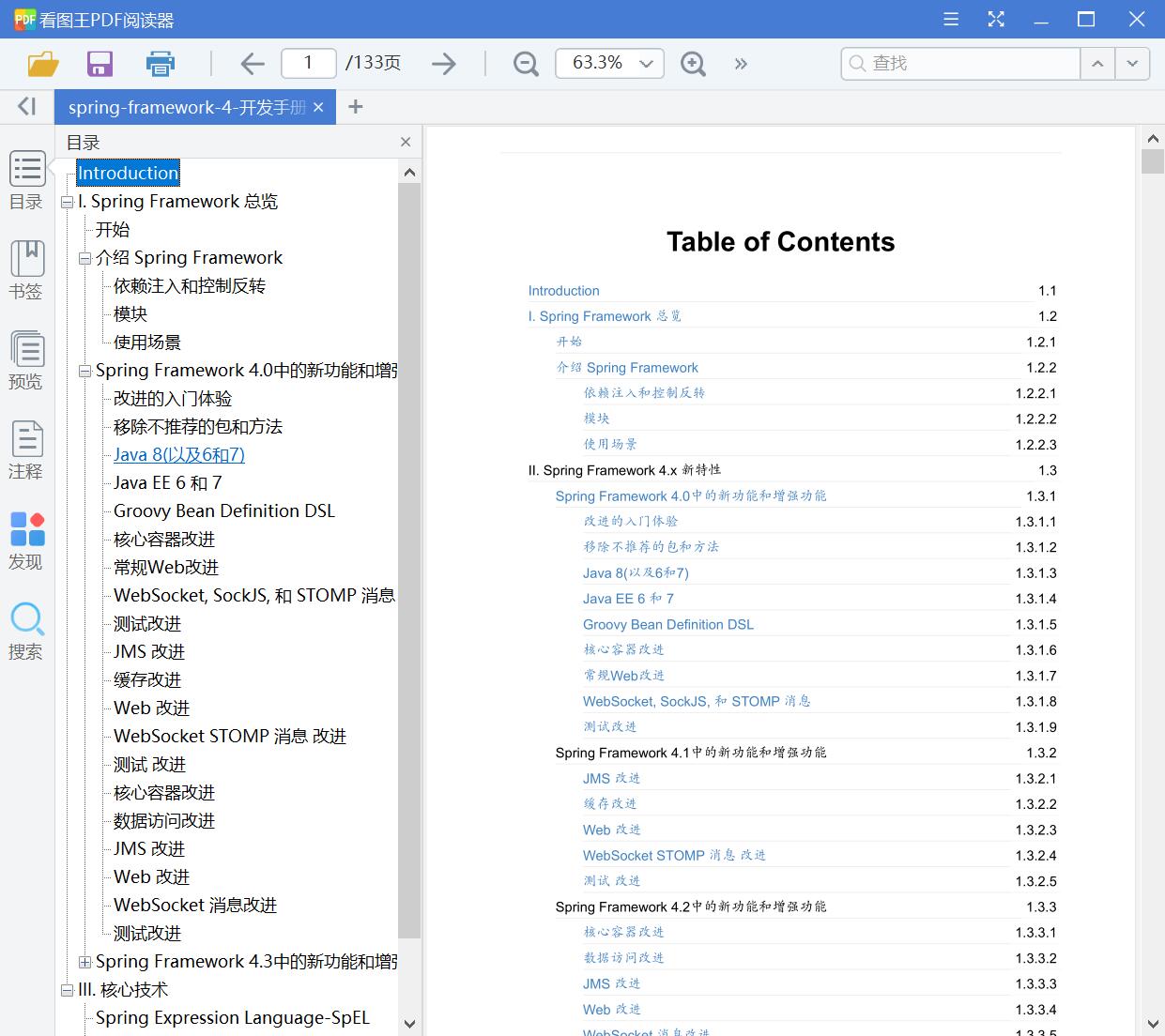This screenshot has width=1165, height=1036.
Task: Click Java EE 6 和 7 contents link
Action: pyautogui.click(x=628, y=599)
